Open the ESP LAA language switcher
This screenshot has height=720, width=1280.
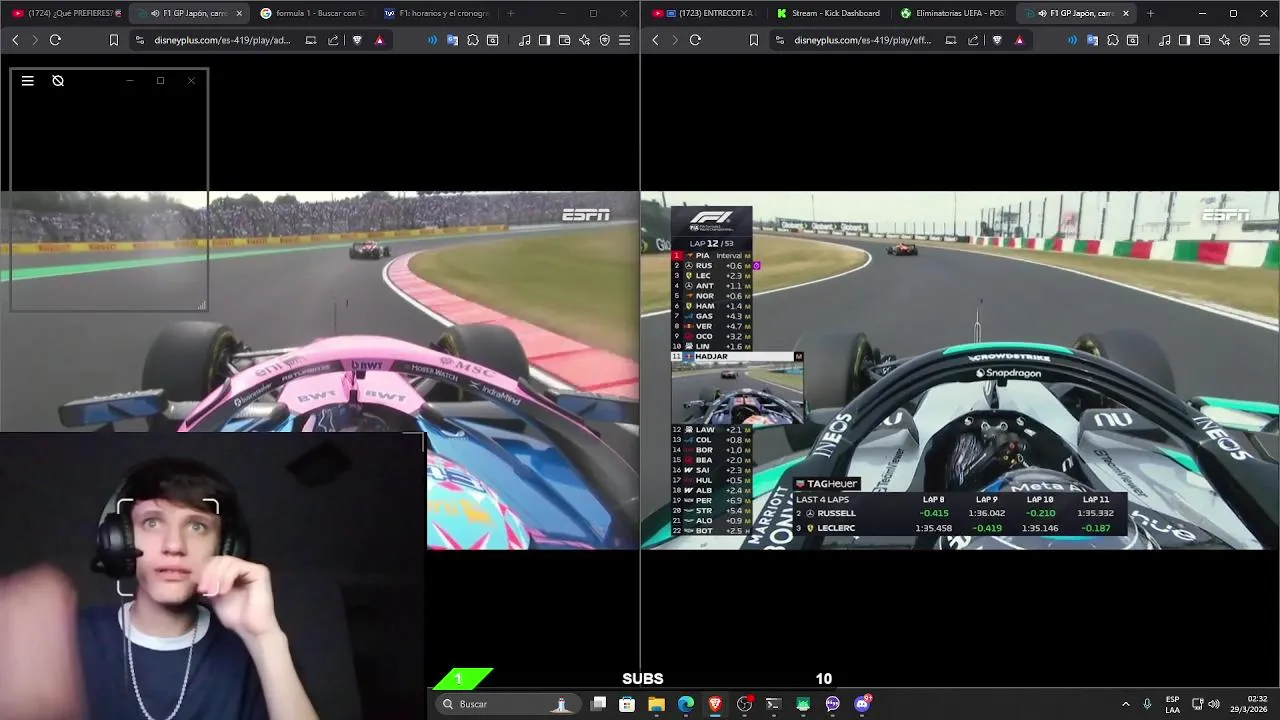click(1172, 704)
